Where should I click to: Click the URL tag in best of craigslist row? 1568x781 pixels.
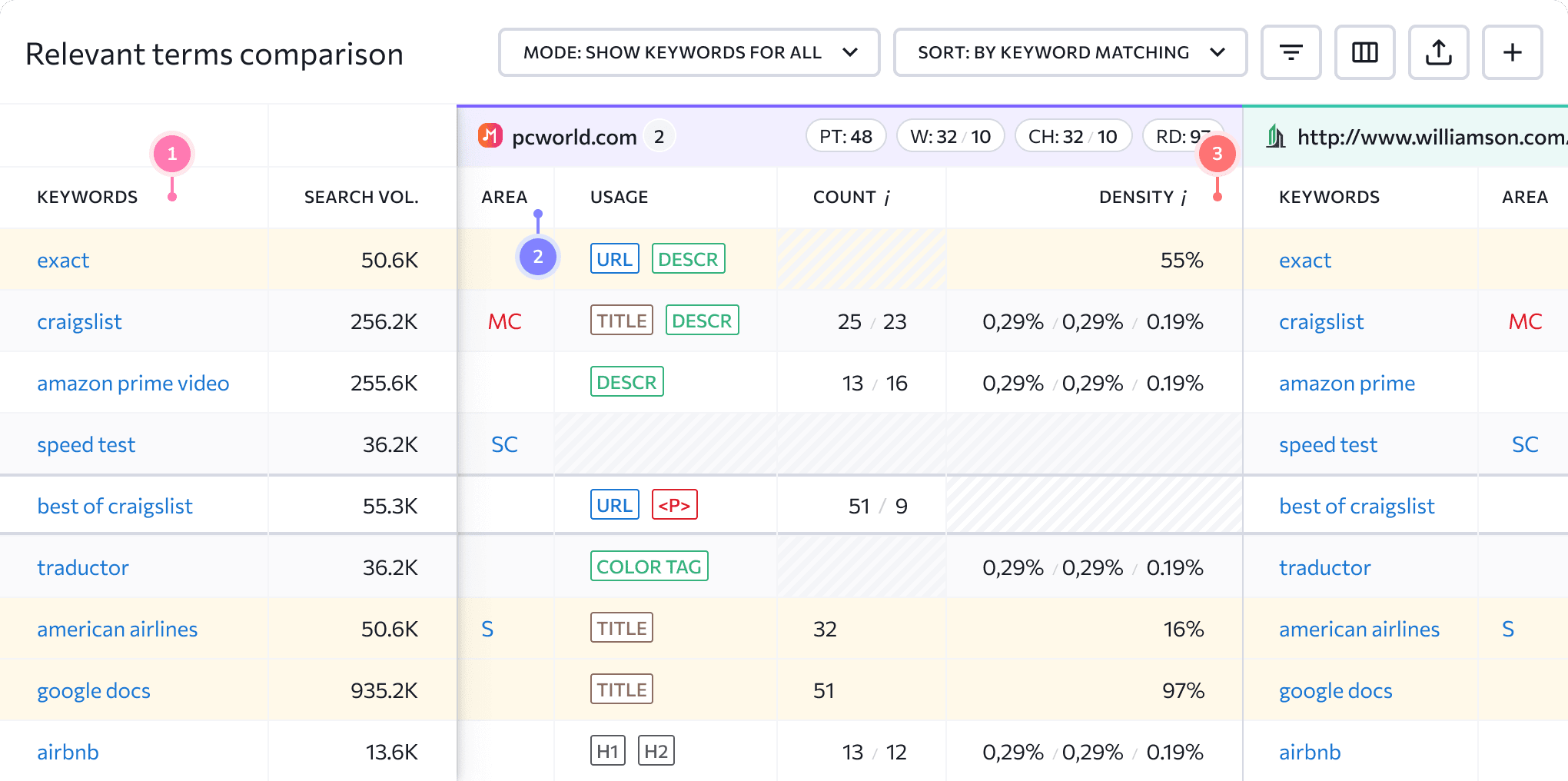[614, 505]
